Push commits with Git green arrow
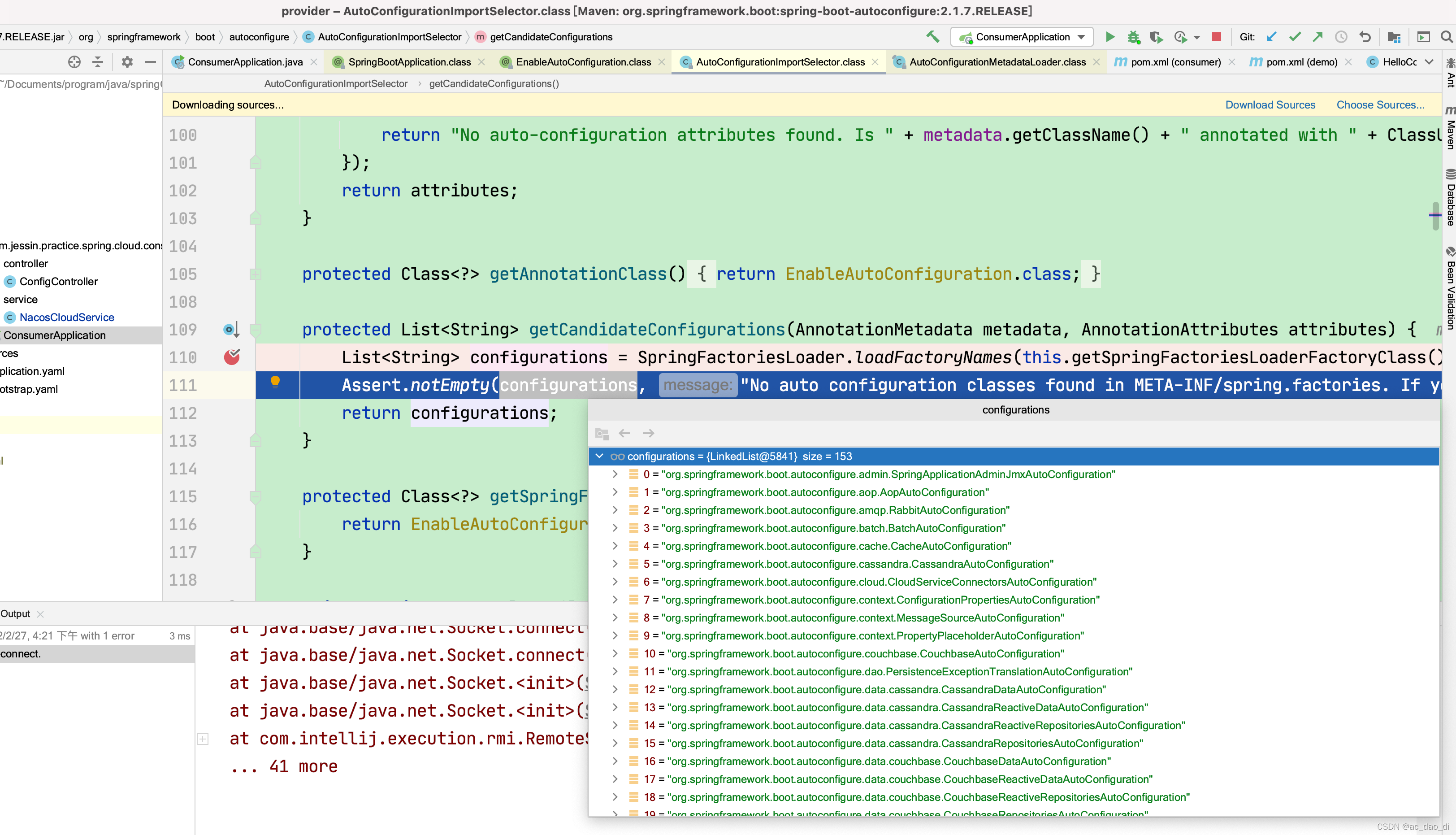 [x=1318, y=37]
